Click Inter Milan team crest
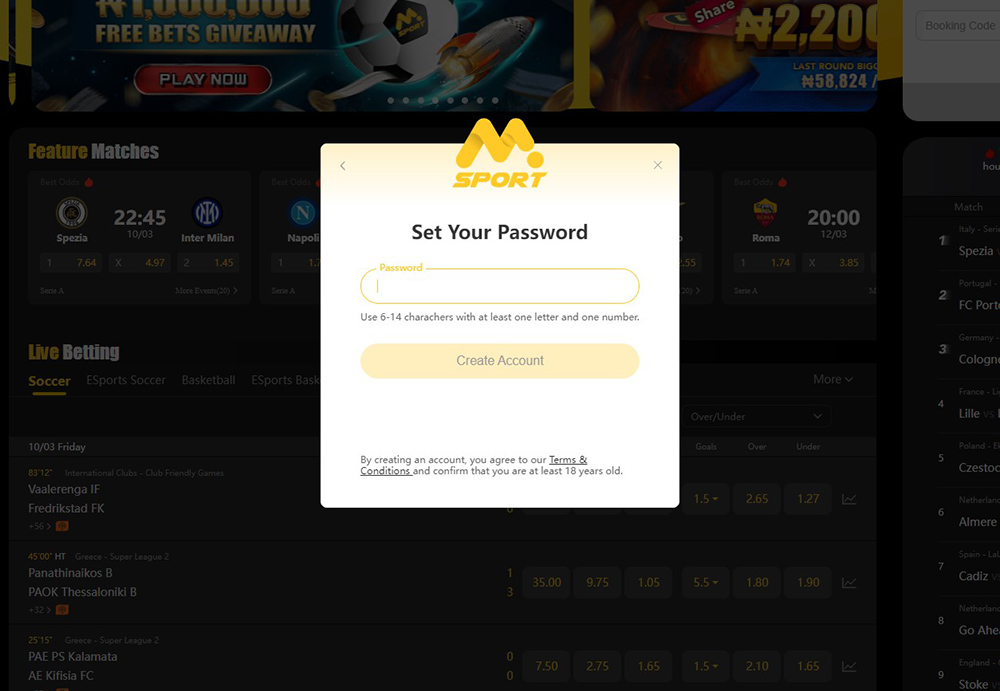Screen dimensions: 1000x691 (207, 212)
